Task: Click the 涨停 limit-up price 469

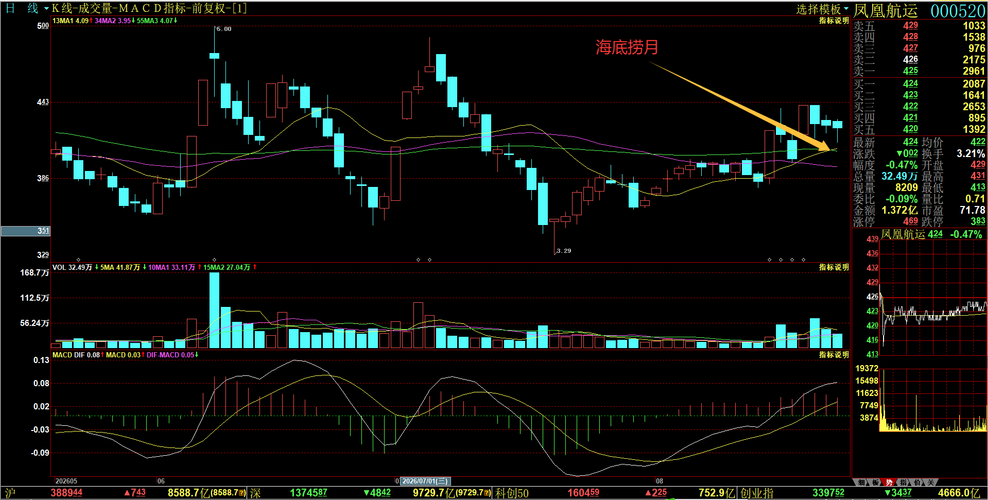Action: click(x=910, y=221)
